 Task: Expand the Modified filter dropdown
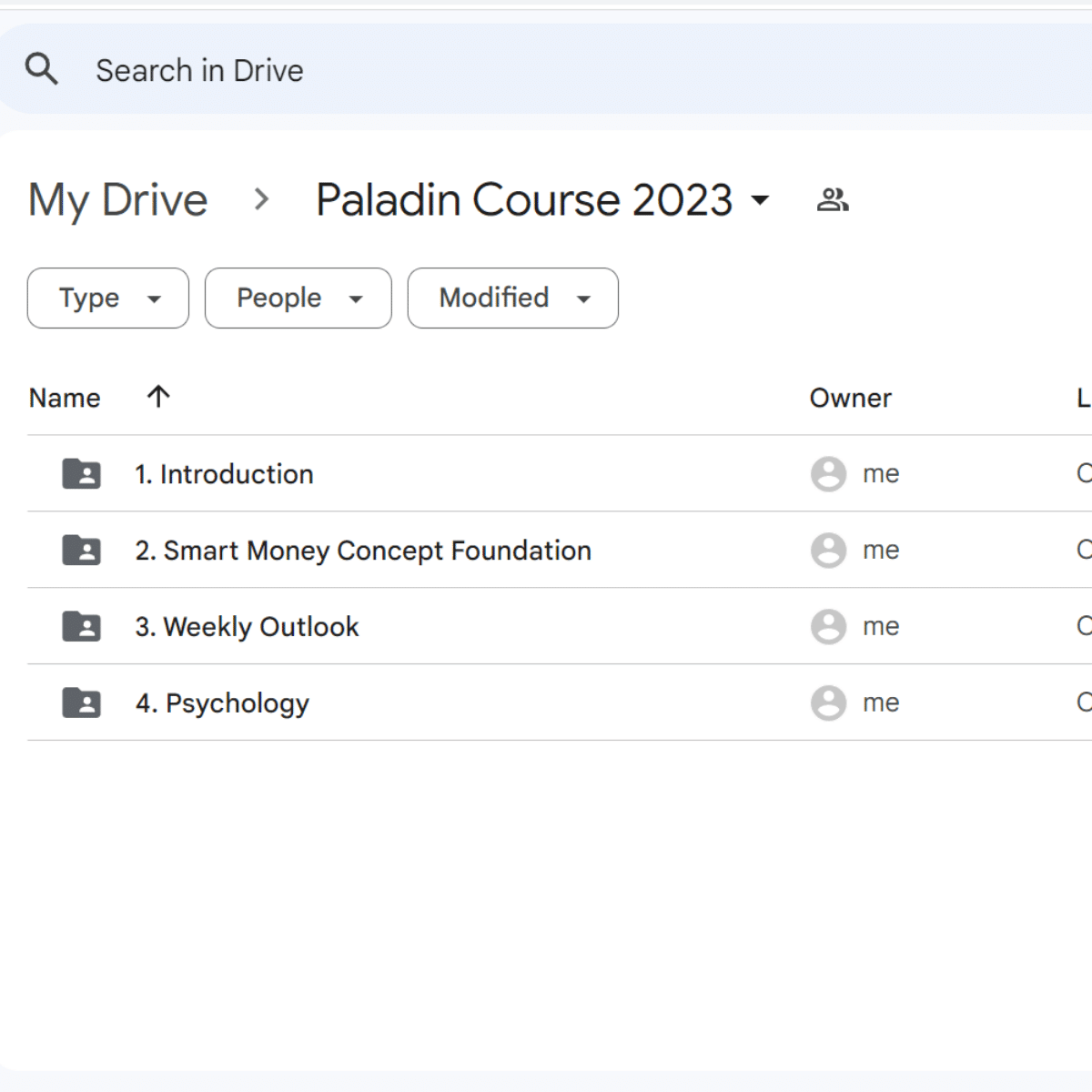coord(513,298)
